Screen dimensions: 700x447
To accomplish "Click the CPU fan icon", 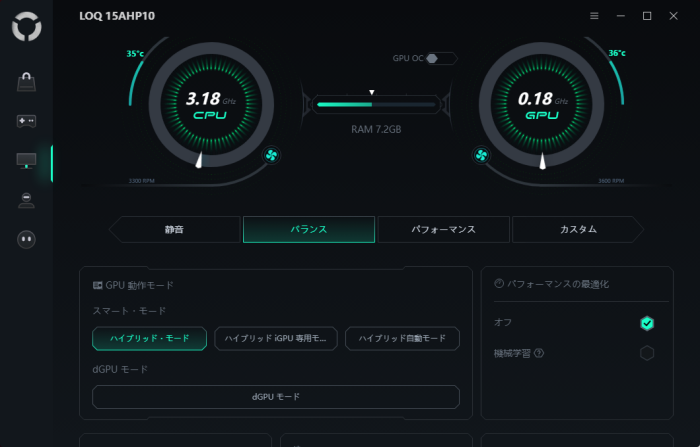I will [271, 155].
